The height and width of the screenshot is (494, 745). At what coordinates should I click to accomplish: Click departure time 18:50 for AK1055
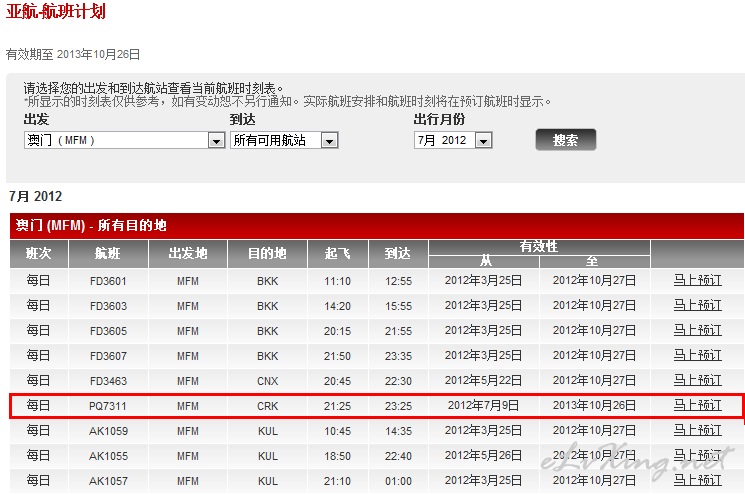(337, 456)
